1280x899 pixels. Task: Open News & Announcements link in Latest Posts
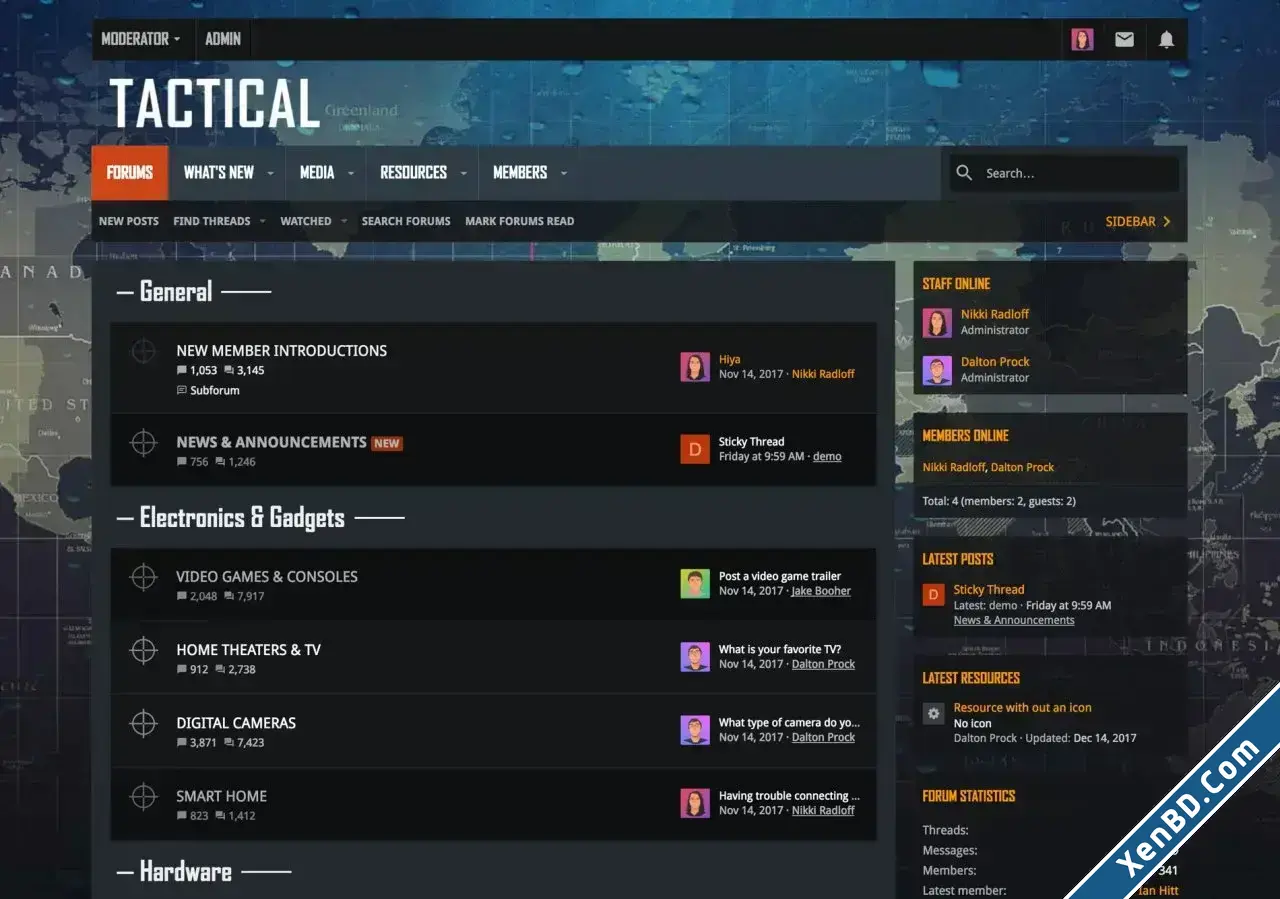(1014, 620)
